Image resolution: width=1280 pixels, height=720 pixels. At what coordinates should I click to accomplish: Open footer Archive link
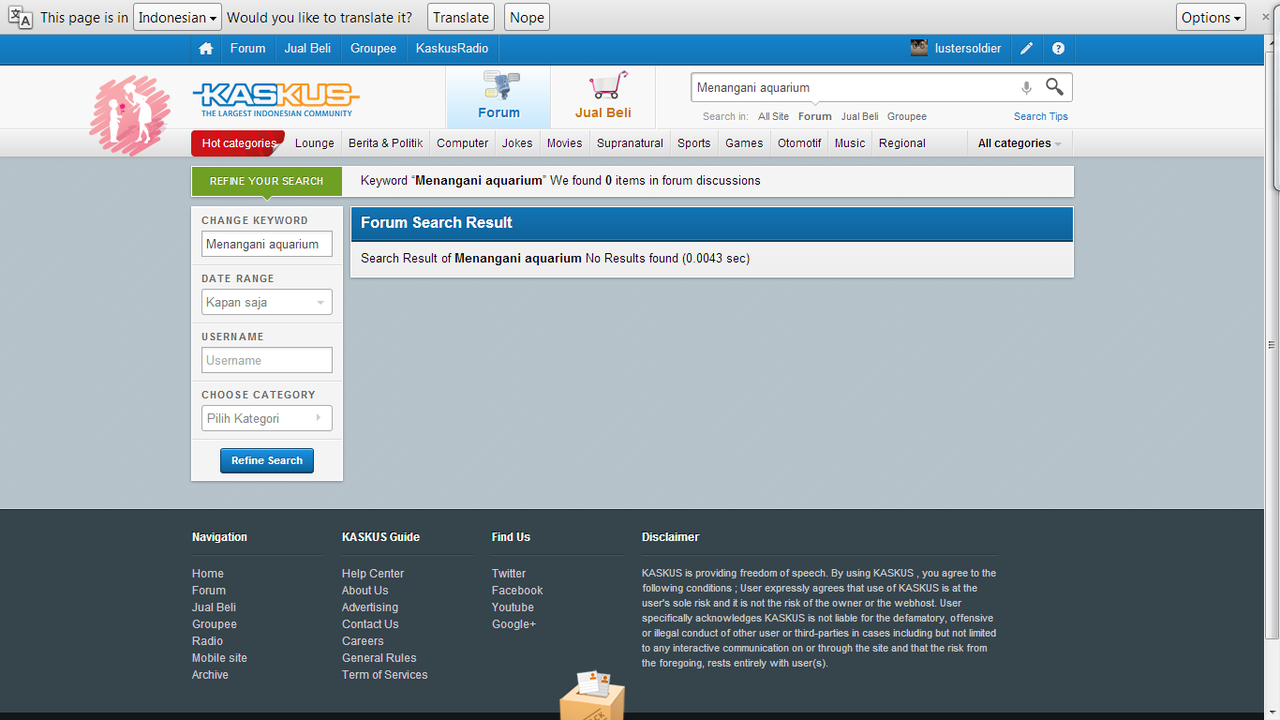(x=210, y=675)
